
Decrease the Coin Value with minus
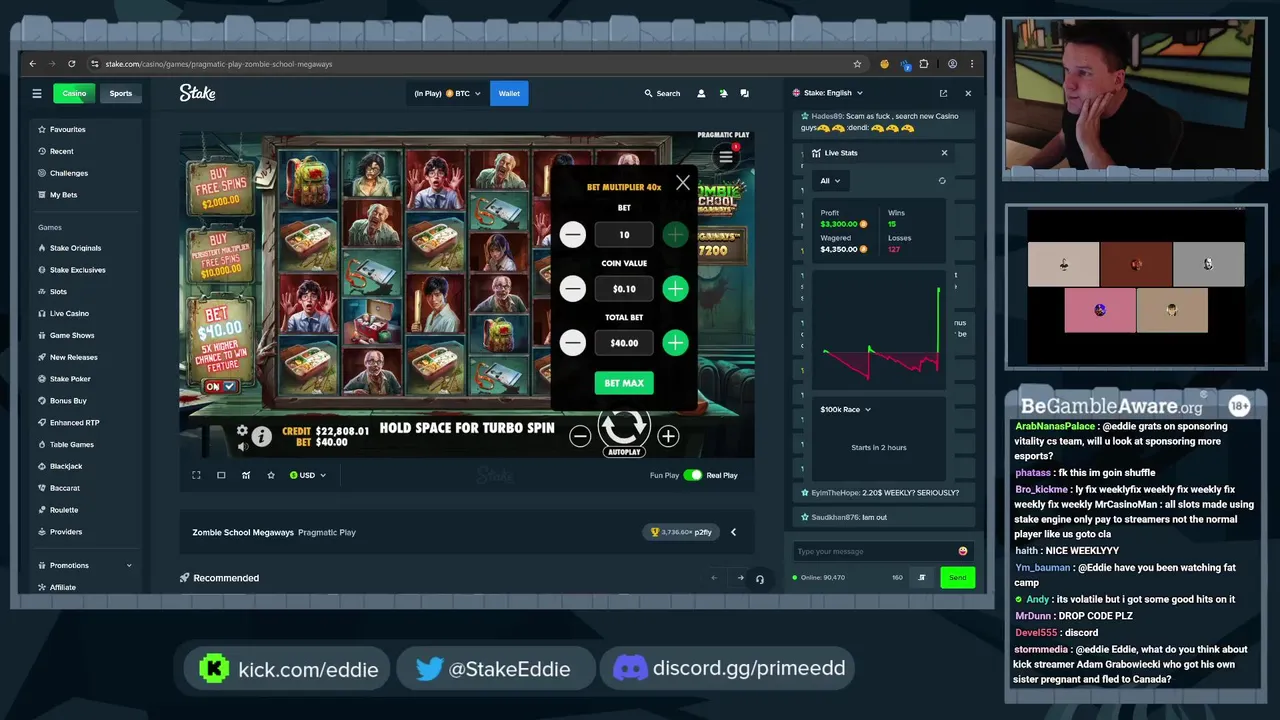[x=572, y=289]
